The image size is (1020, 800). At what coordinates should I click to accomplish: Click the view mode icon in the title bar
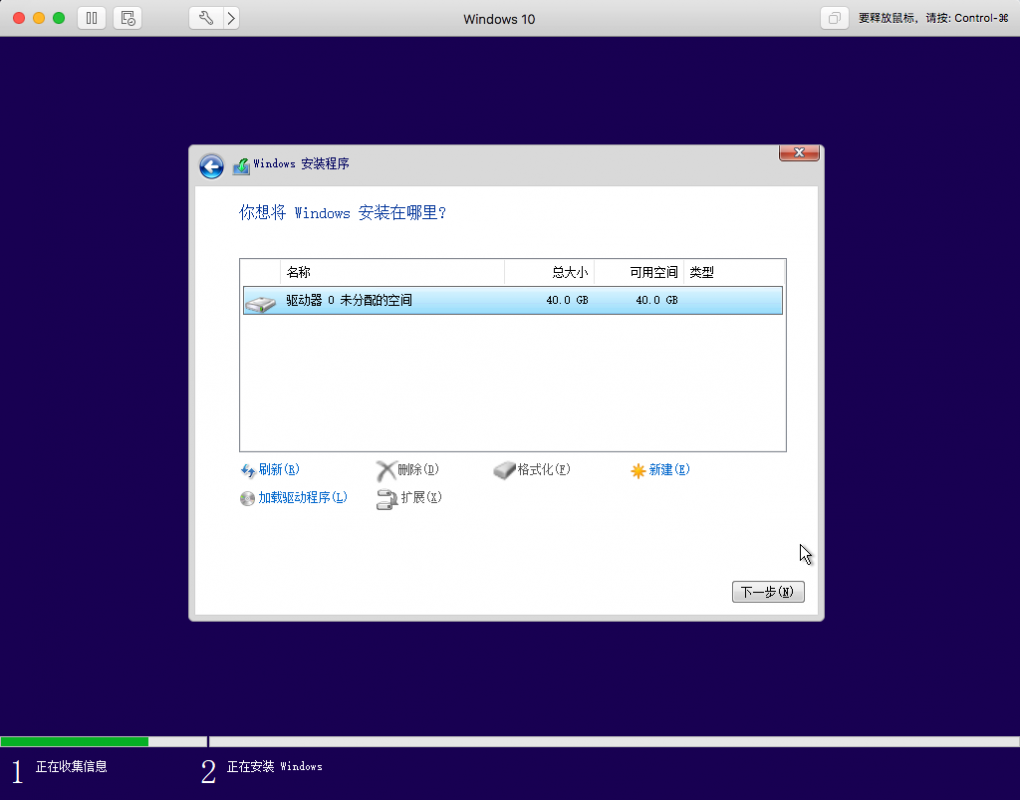coord(834,18)
